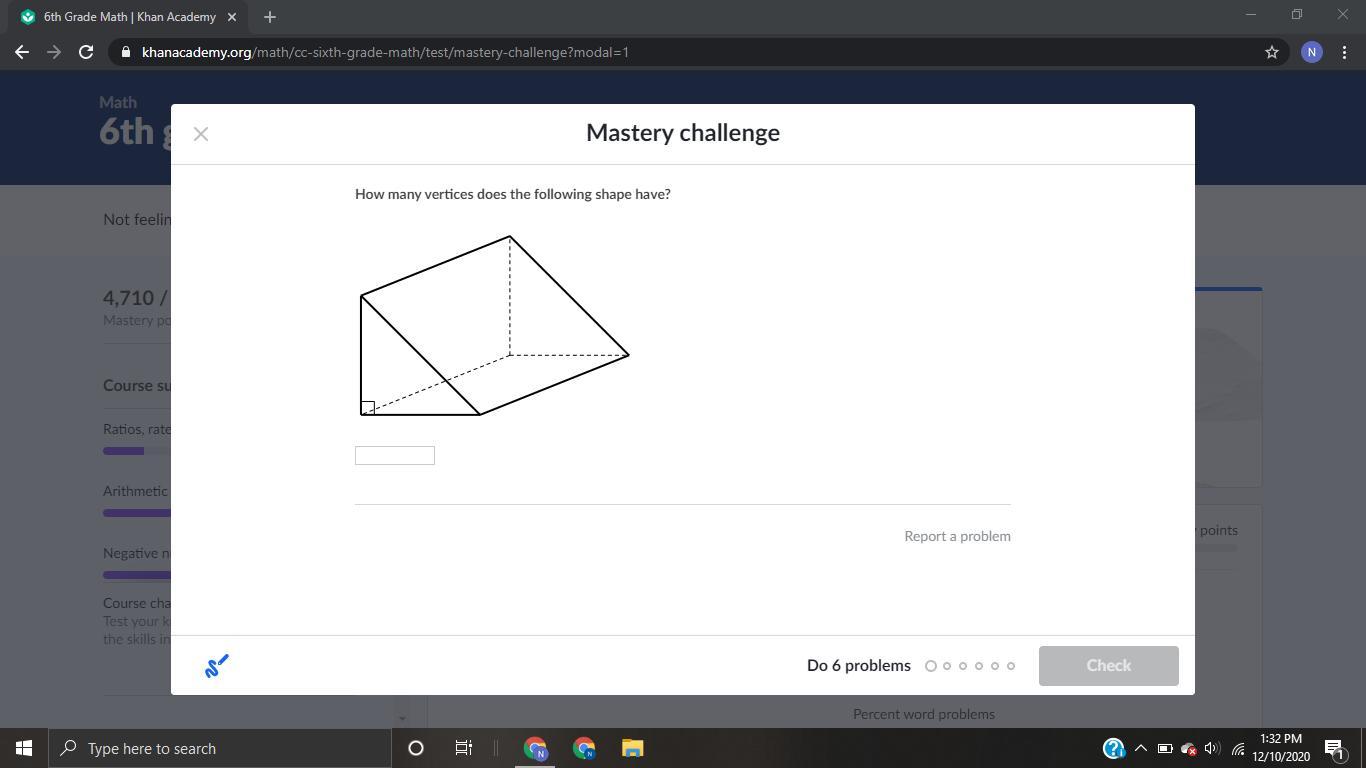The width and height of the screenshot is (1366, 768).
Task: Go back to the previous page
Action: point(22,52)
